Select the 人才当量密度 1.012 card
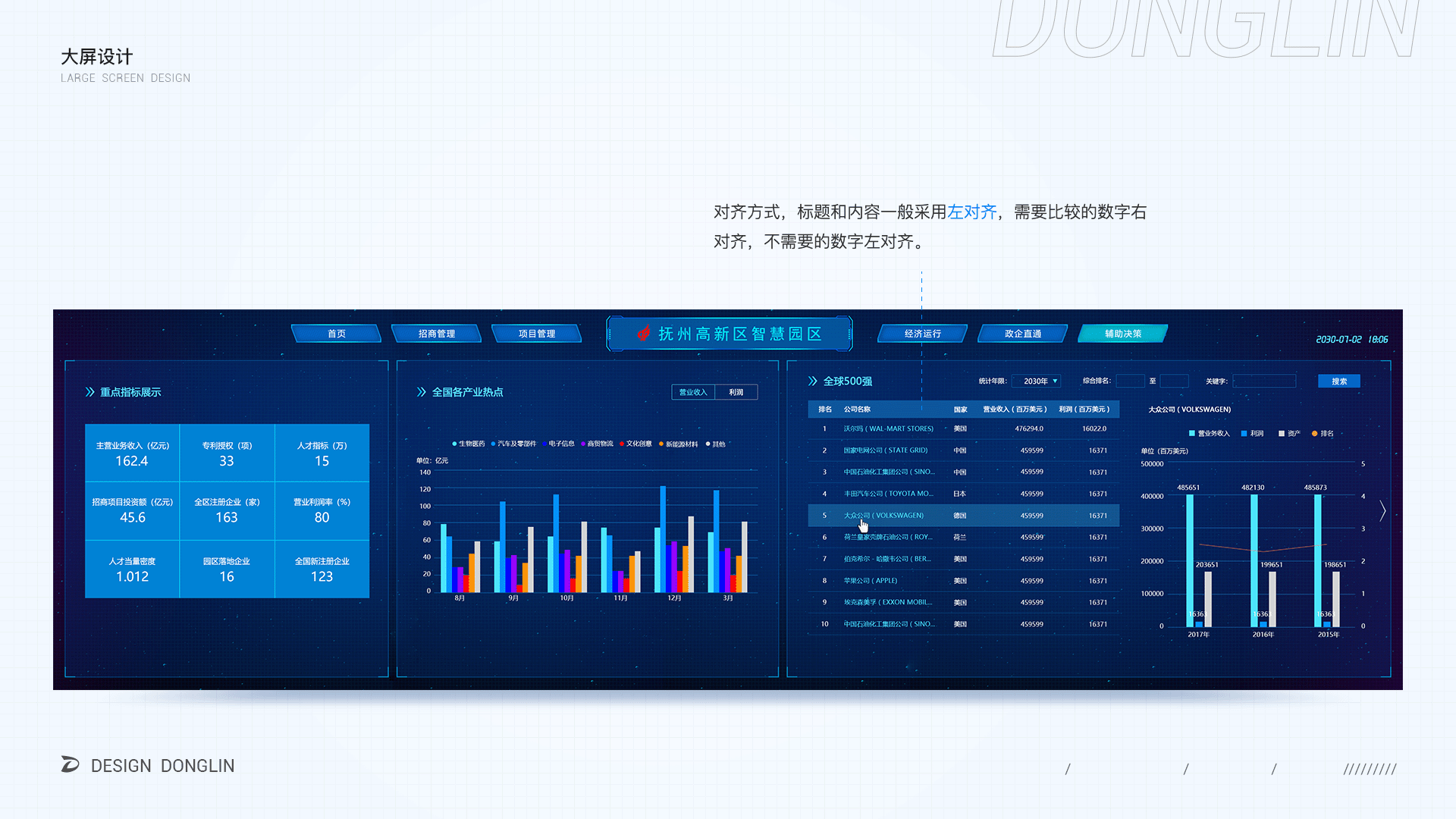Image resolution: width=1456 pixels, height=819 pixels. coord(132,570)
